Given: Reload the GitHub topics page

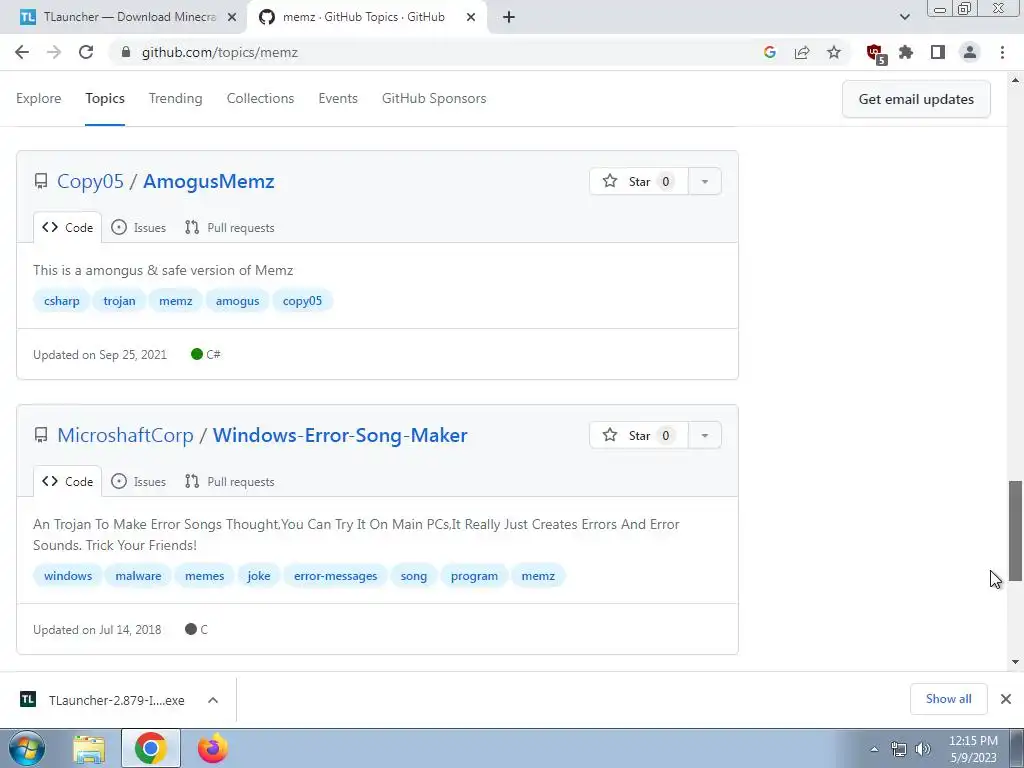Looking at the screenshot, I should tap(86, 52).
